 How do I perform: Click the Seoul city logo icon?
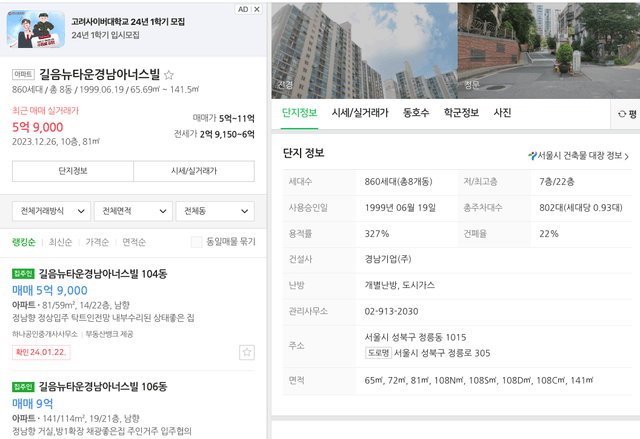tap(532, 155)
